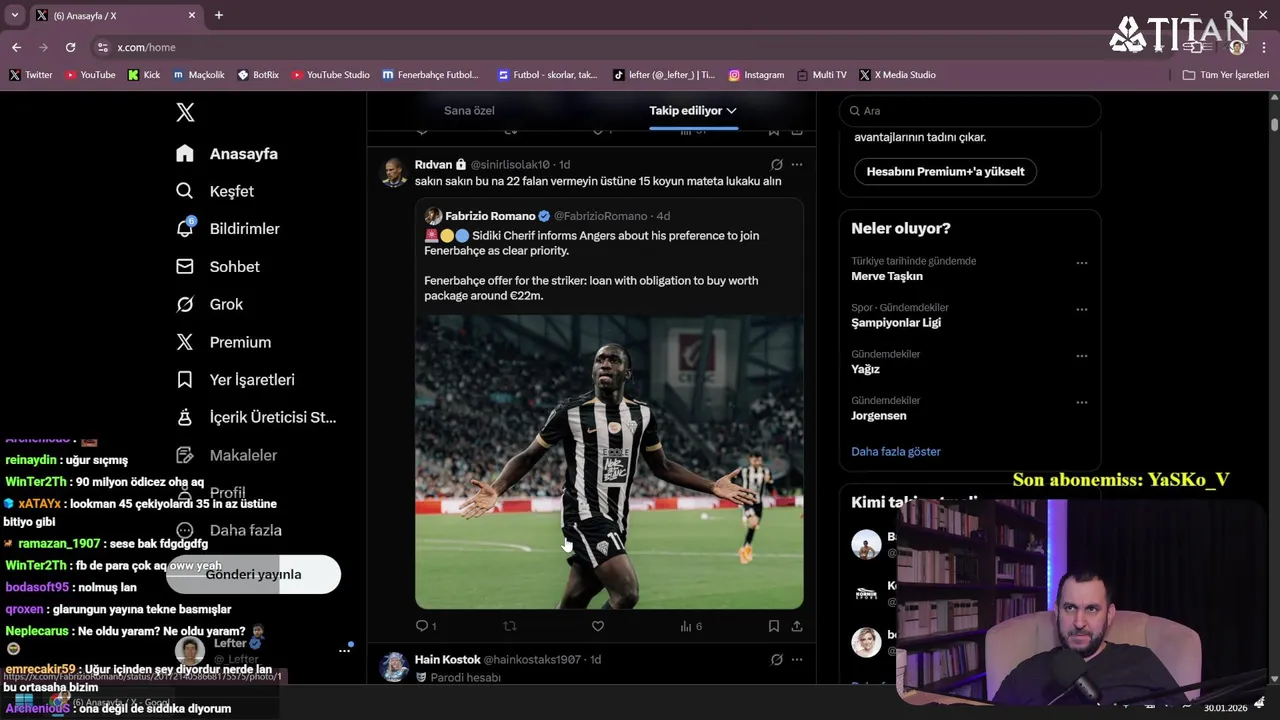Open more menu on Hain Kostok's post
The height and width of the screenshot is (720, 1280).
[797, 660]
